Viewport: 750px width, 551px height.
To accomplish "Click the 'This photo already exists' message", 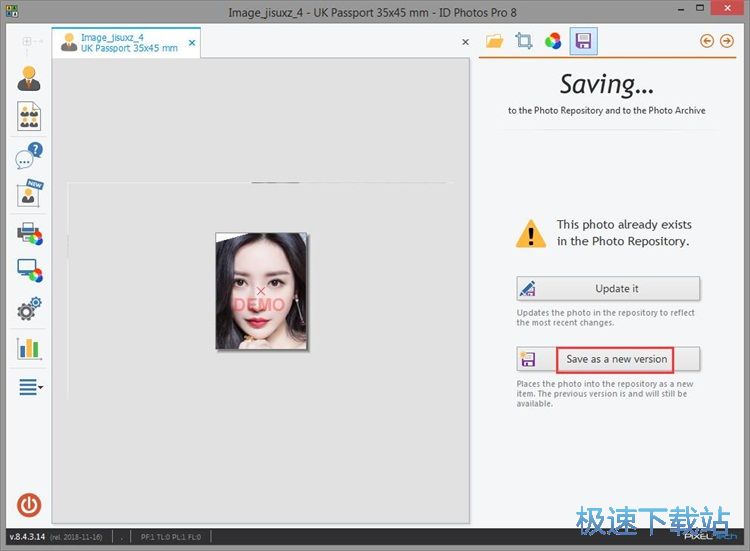I will 624,233.
